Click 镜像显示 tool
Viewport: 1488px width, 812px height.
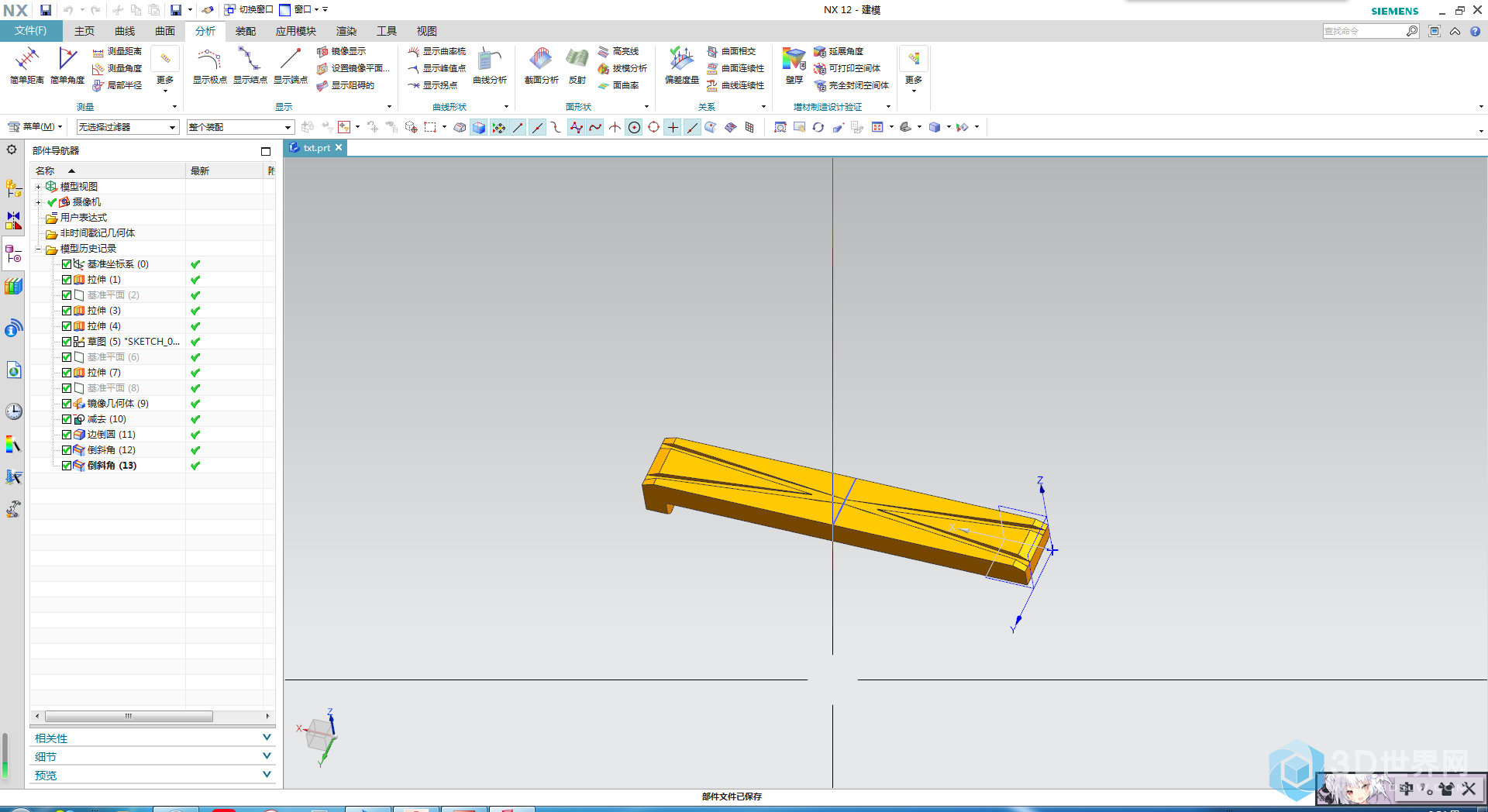341,51
